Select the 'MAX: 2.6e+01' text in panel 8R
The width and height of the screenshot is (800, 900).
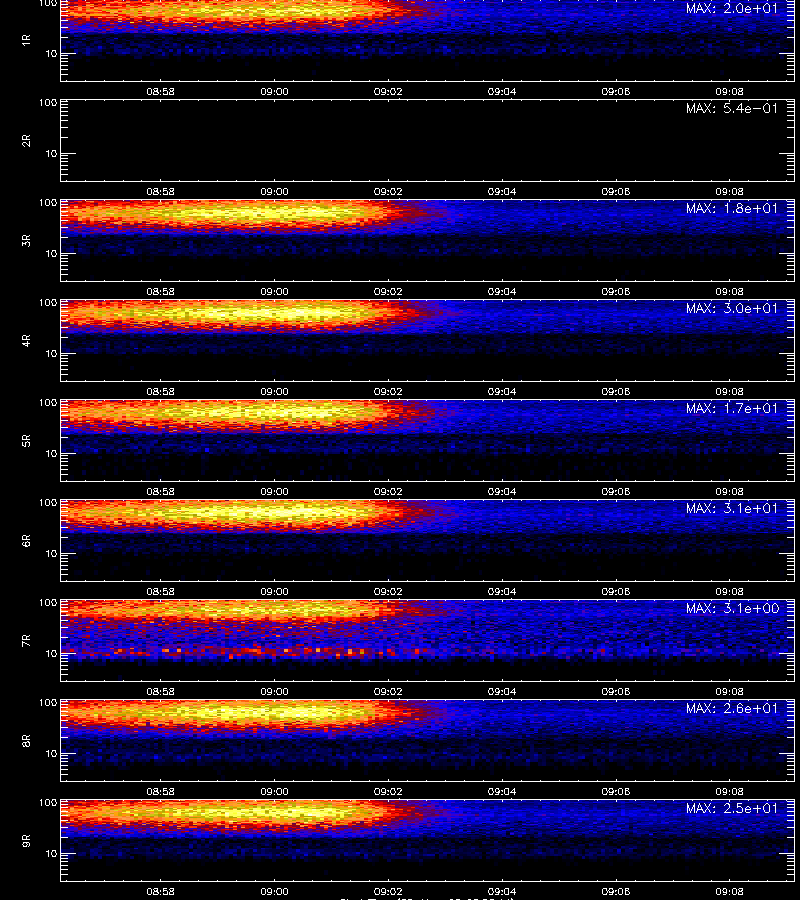coord(732,708)
